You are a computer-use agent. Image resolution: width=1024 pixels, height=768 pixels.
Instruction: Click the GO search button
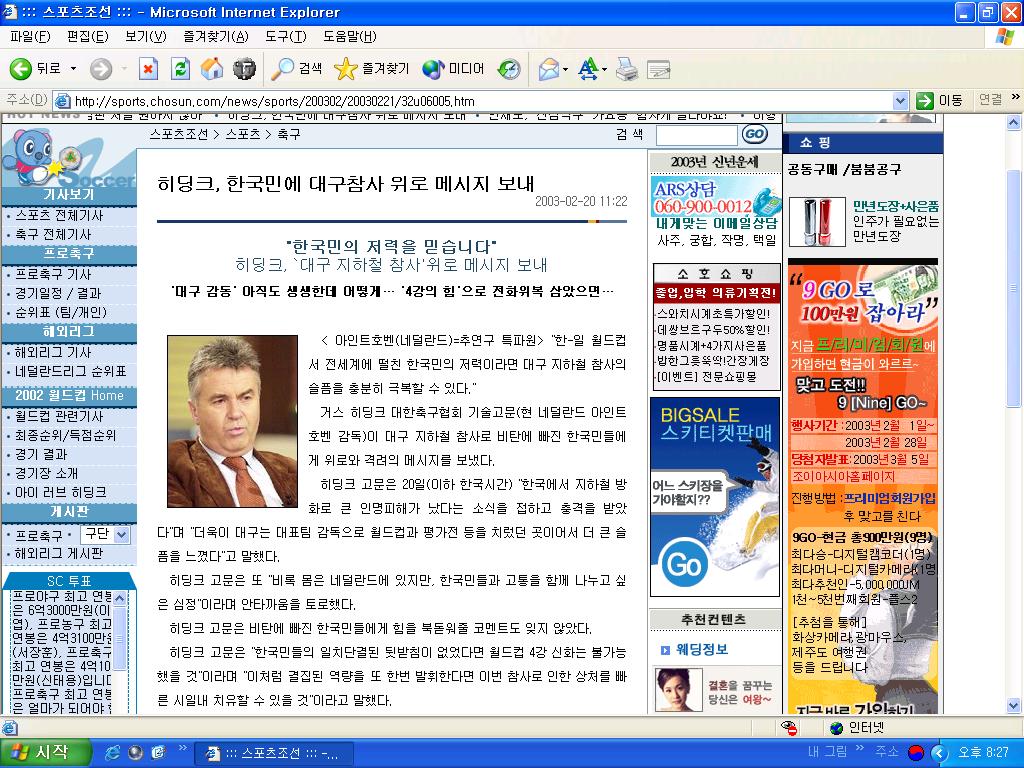pos(754,135)
